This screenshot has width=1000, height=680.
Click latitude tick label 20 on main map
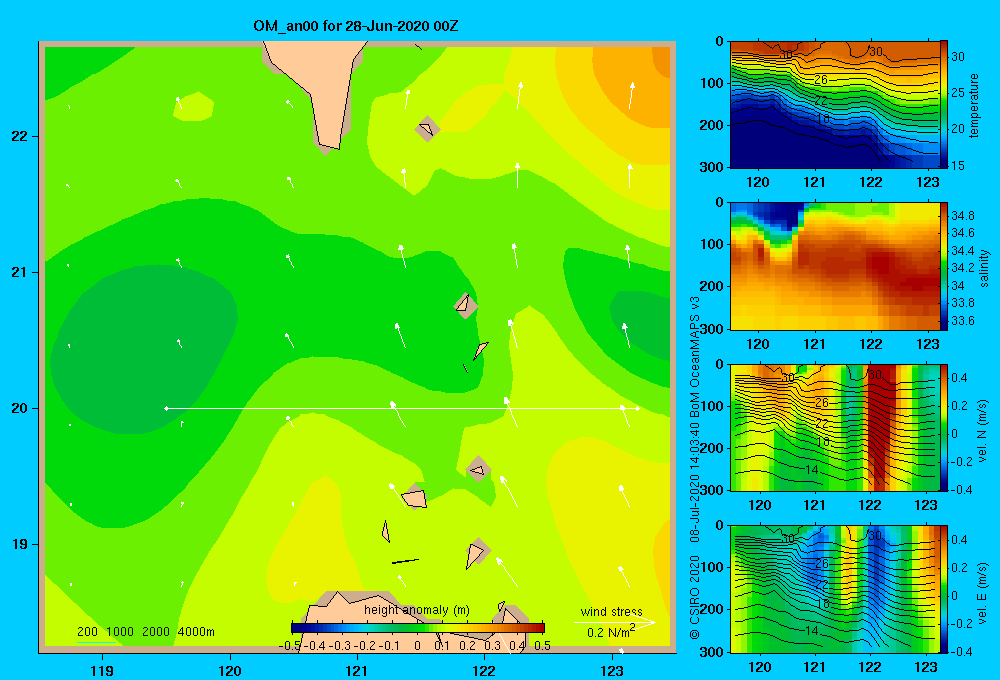pyautogui.click(x=20, y=408)
